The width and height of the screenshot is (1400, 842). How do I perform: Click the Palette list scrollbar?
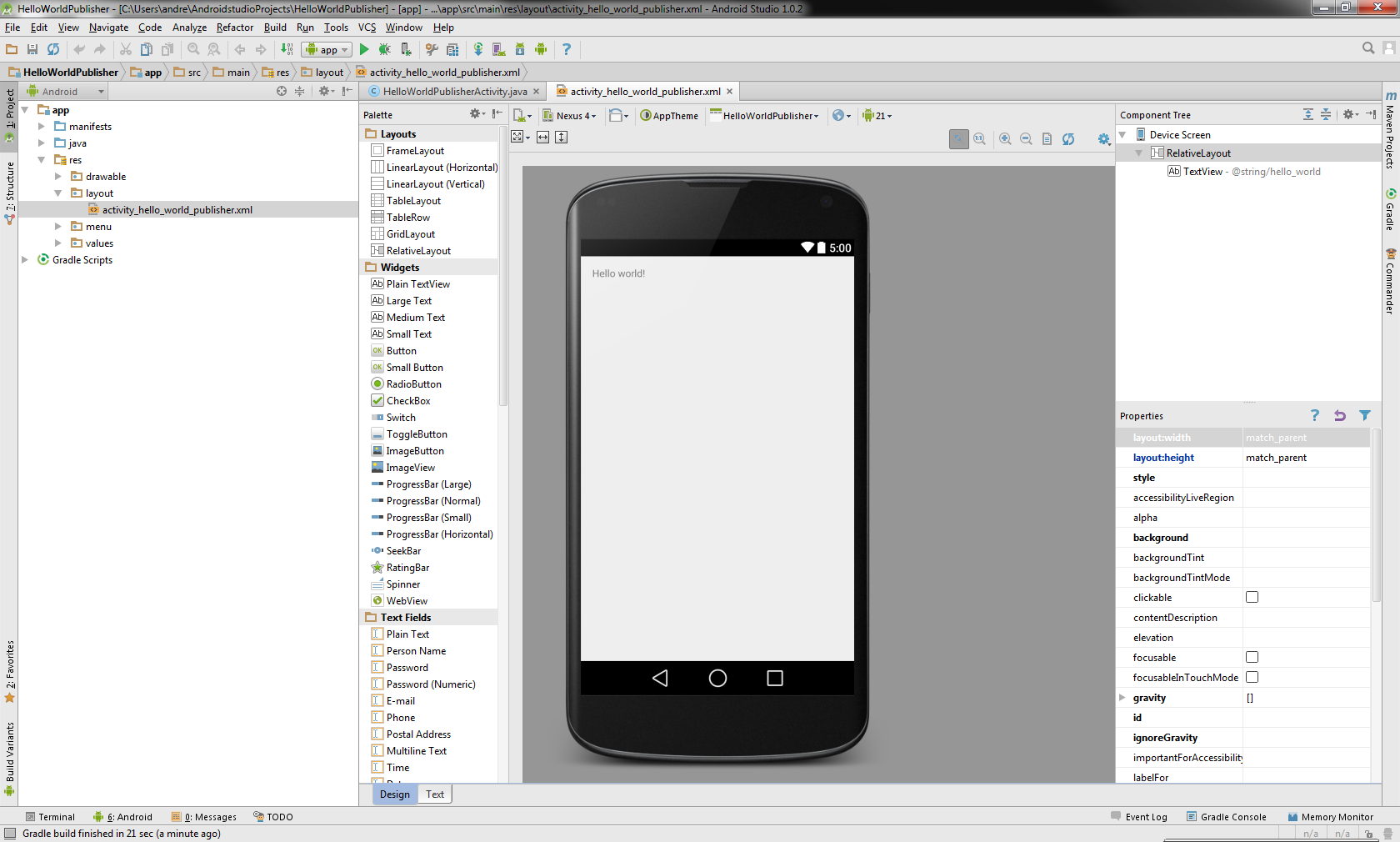[x=502, y=267]
